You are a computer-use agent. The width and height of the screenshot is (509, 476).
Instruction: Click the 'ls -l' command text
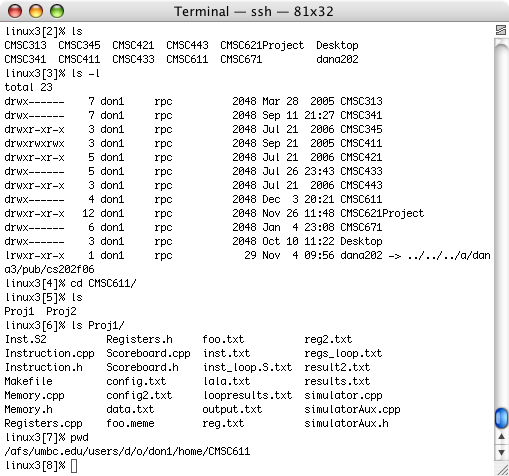click(85, 73)
